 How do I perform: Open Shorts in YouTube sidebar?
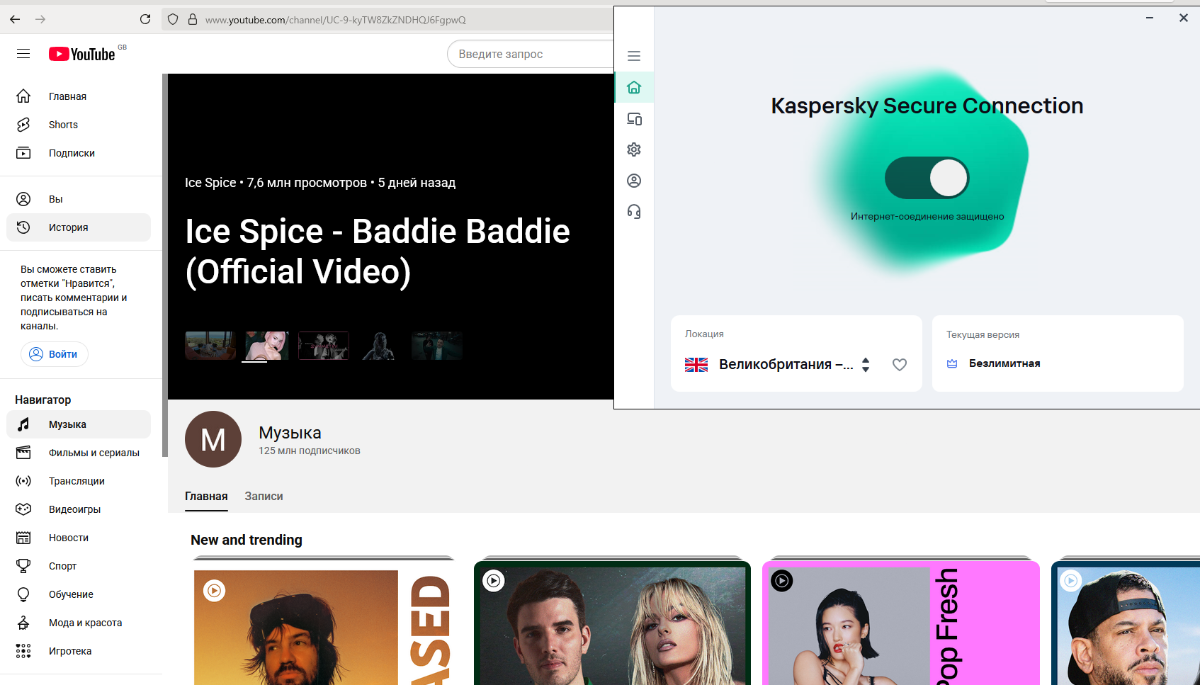tap(78, 125)
